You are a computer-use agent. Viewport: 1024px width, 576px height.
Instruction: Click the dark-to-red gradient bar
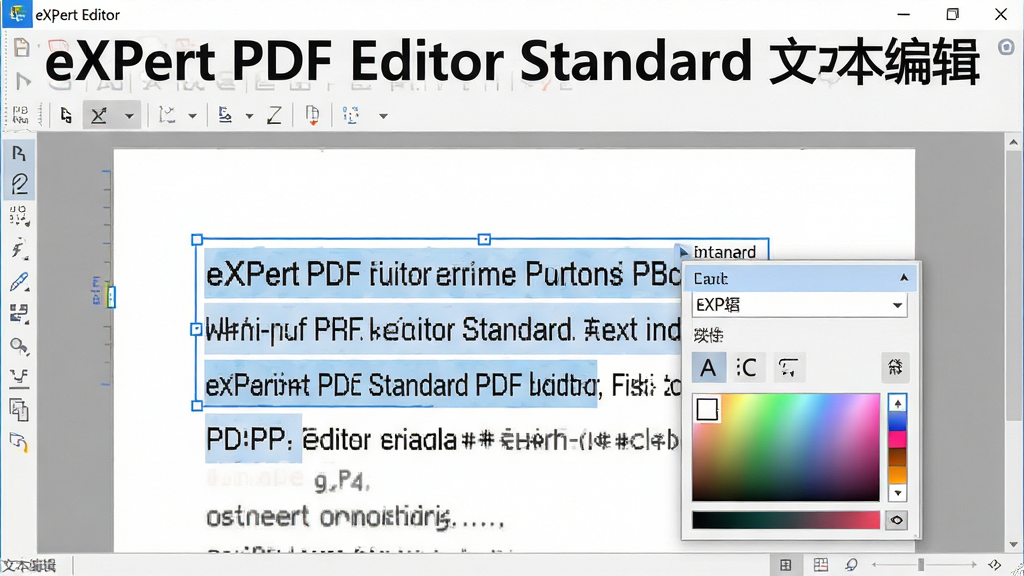point(786,520)
